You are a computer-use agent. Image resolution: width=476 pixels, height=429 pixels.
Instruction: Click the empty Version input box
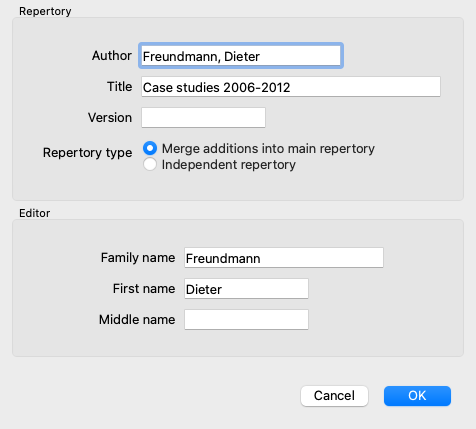pos(203,117)
